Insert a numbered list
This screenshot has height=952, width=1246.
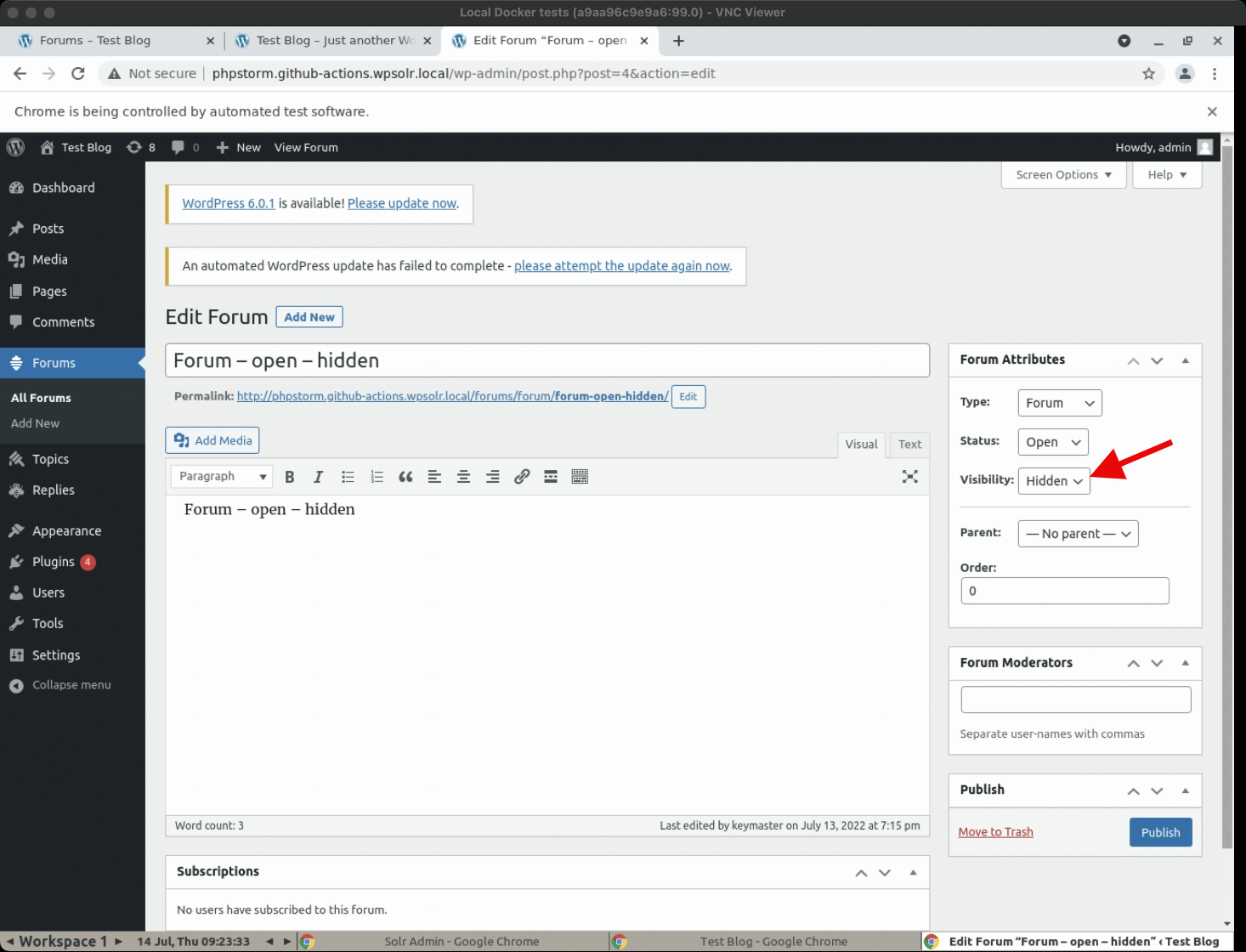tap(377, 477)
